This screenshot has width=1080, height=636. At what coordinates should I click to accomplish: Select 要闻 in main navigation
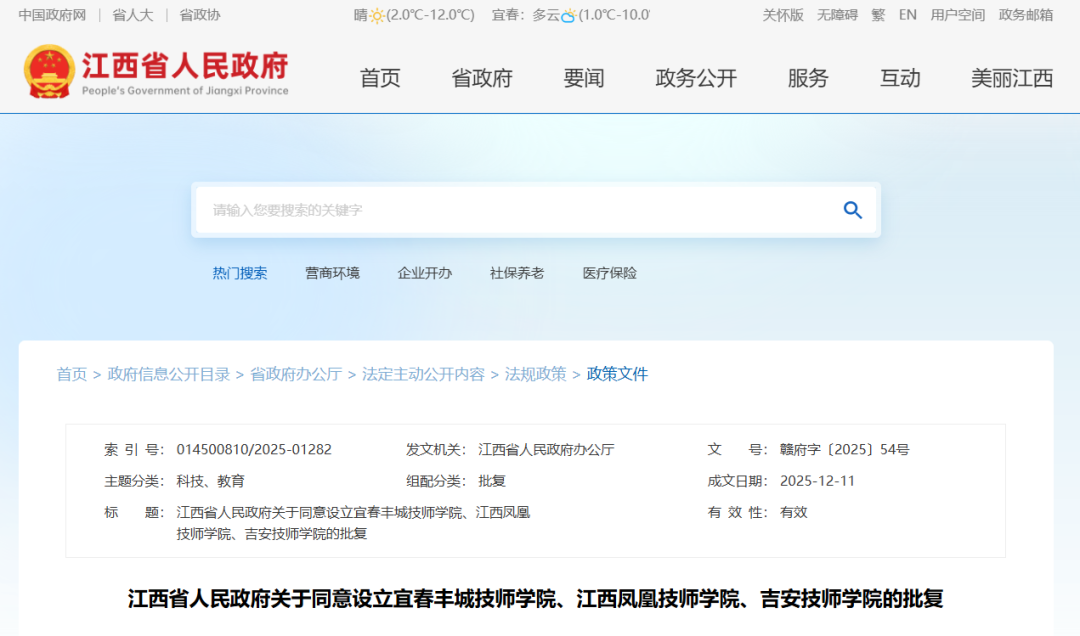584,78
